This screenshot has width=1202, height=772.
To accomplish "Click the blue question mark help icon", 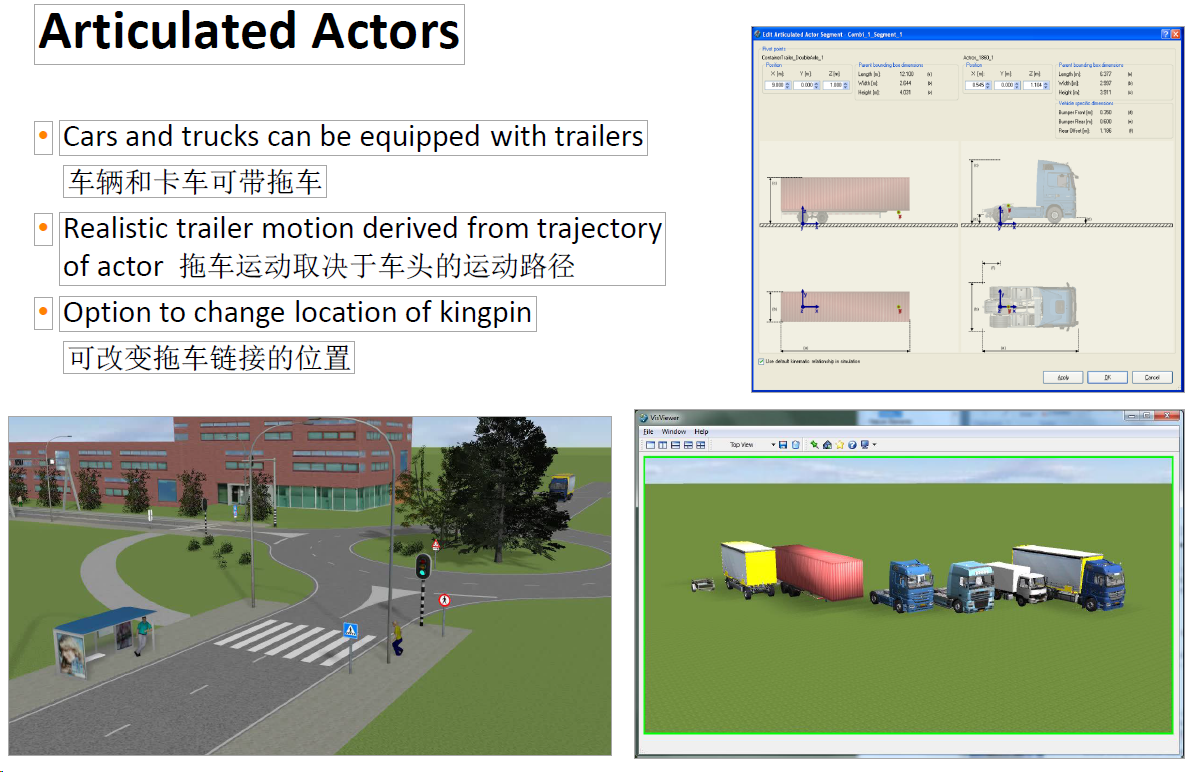I will pyautogui.click(x=852, y=444).
